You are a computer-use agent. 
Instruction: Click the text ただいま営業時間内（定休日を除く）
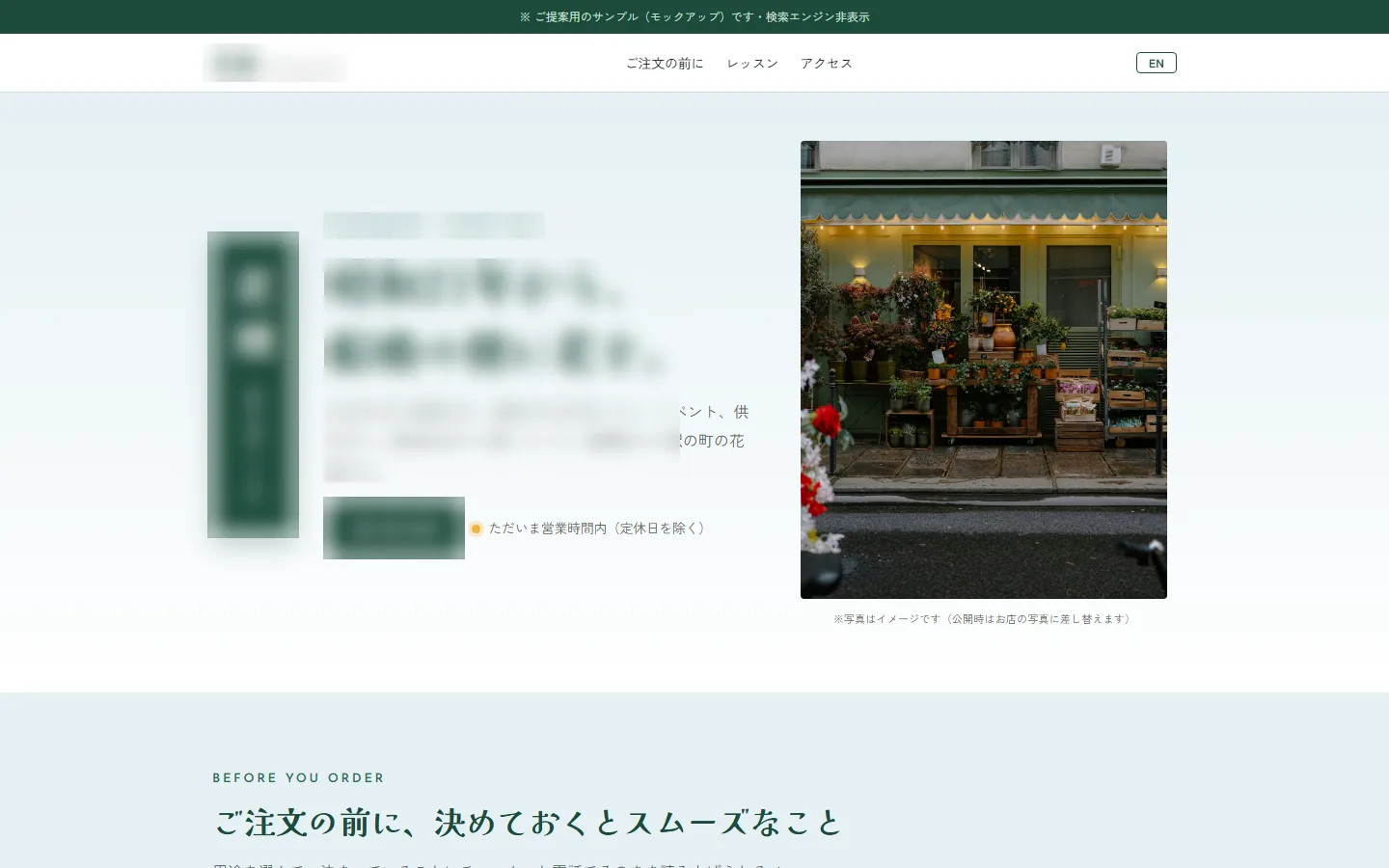[597, 529]
